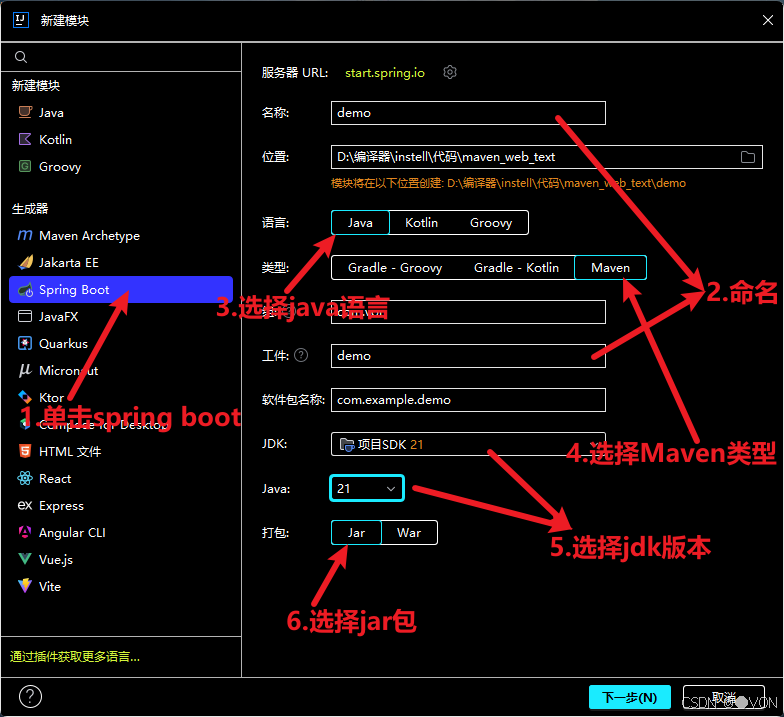Choose the React generator icon

click(x=25, y=478)
